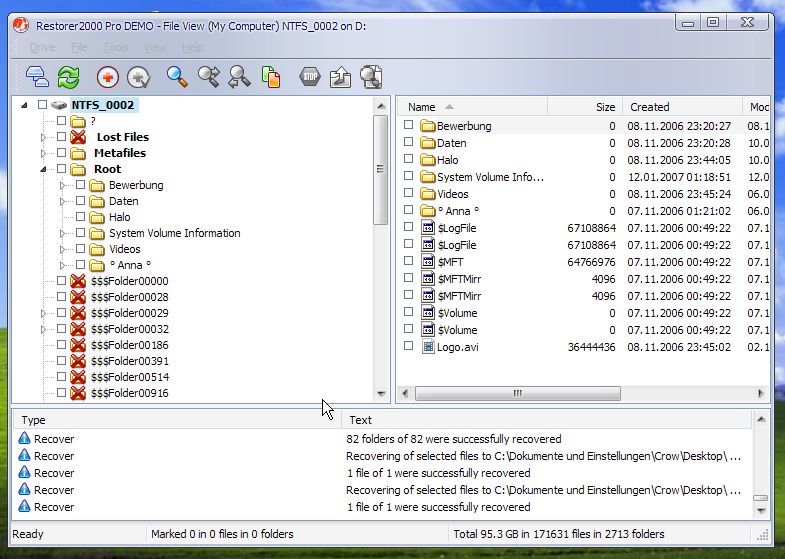The width and height of the screenshot is (785, 559).
Task: Select $$$Folder00514 in the tree
Action: coord(130,377)
